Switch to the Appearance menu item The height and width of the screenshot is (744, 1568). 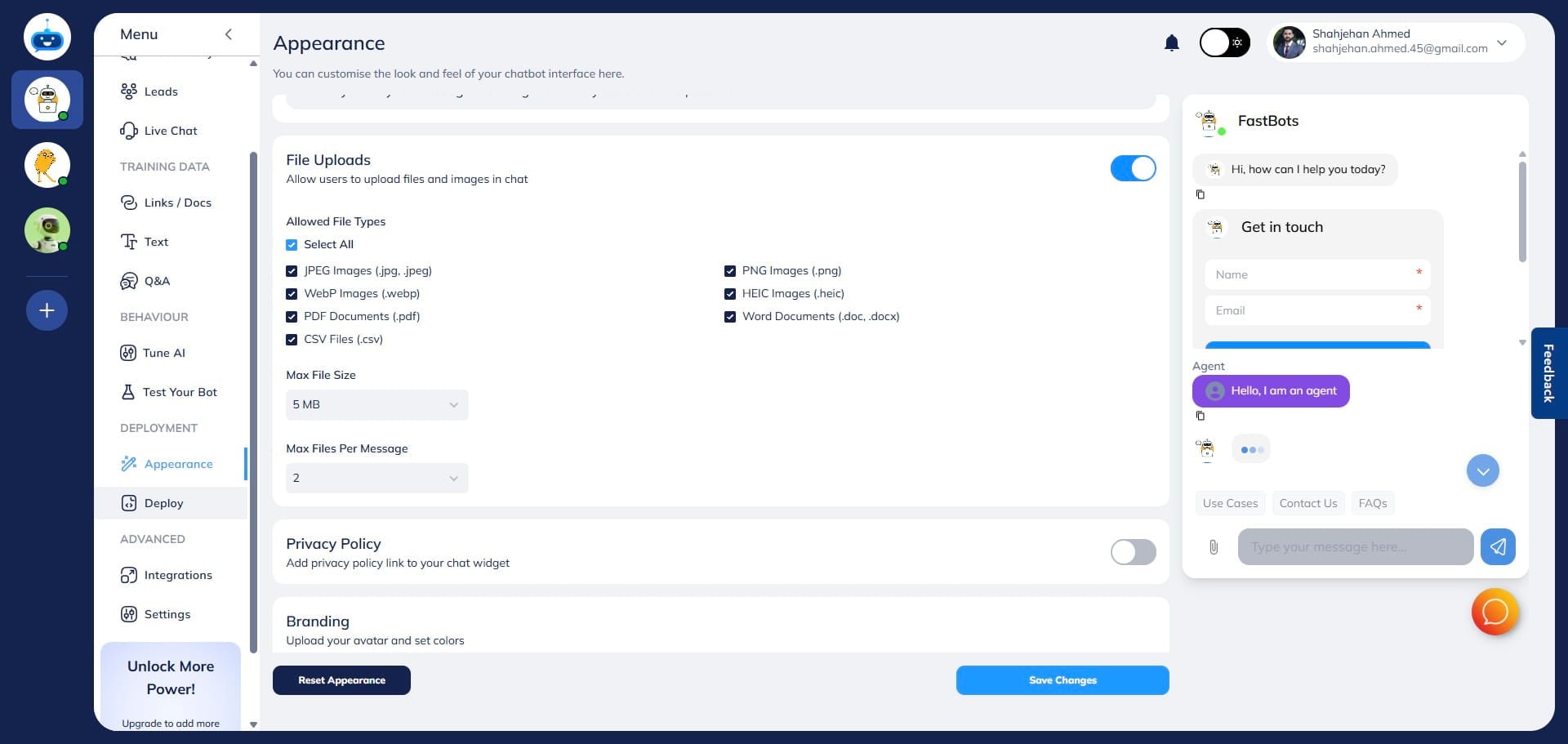178,464
